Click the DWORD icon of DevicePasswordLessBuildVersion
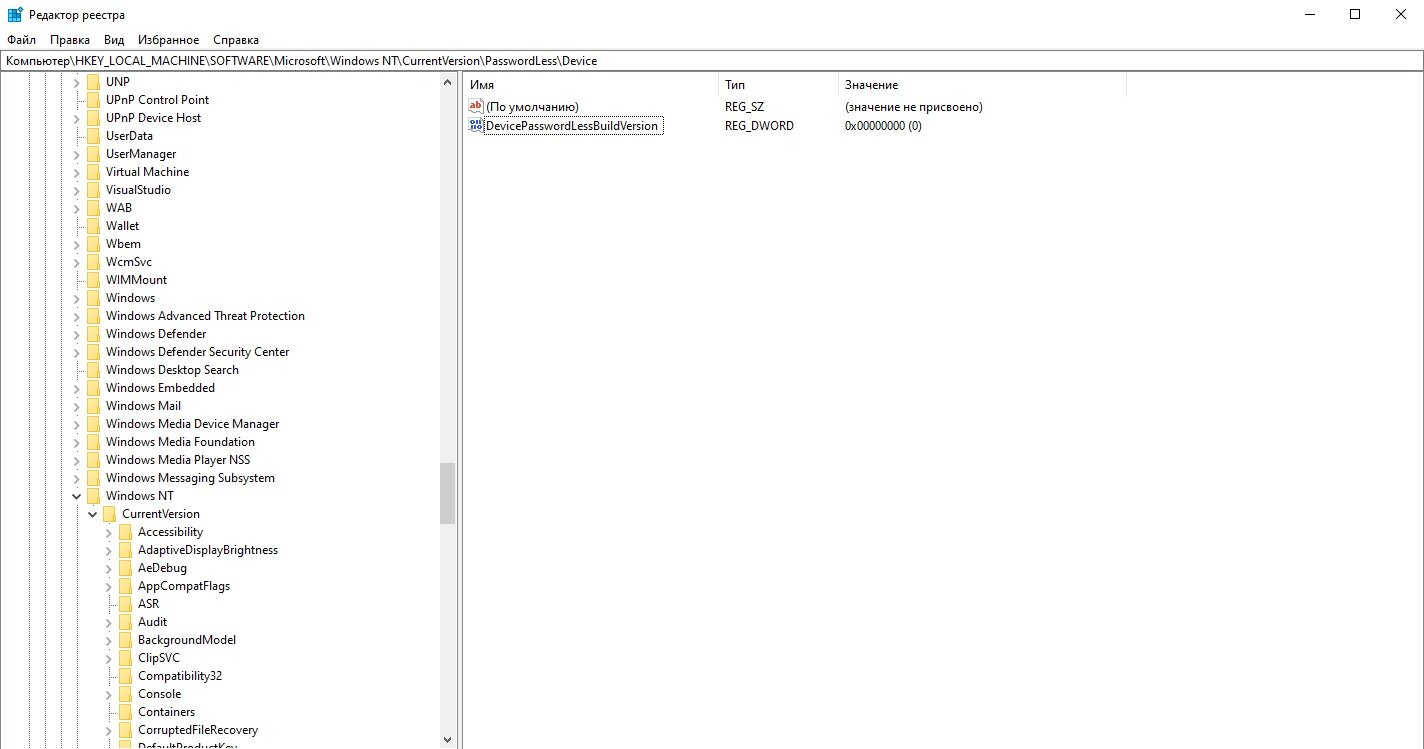This screenshot has height=749, width=1424. (476, 125)
